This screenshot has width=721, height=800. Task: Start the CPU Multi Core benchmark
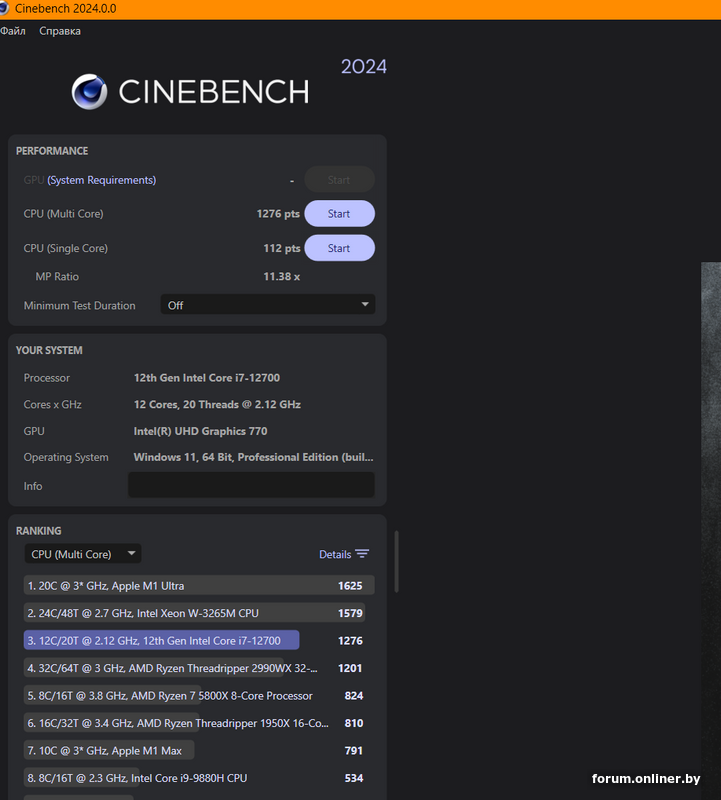339,214
